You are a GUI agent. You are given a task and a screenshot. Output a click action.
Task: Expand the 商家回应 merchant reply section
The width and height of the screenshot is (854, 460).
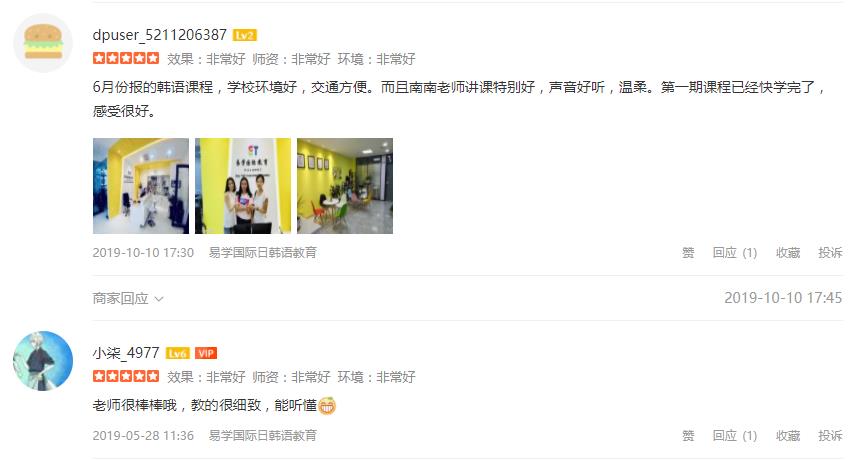[128, 298]
